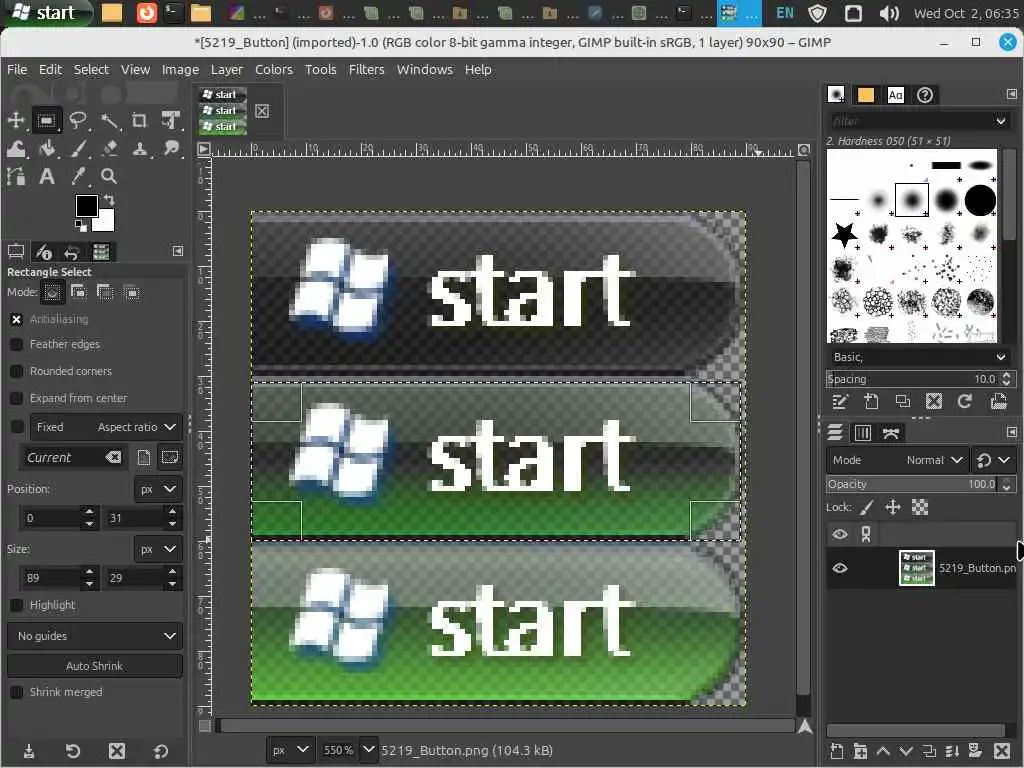Select the Clone stamp tool
1024x768 pixels.
[140, 149]
